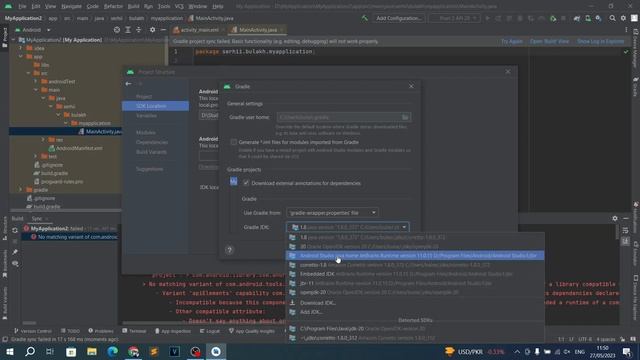Open the File menu
Screen dimensions: 640x360
22,7
